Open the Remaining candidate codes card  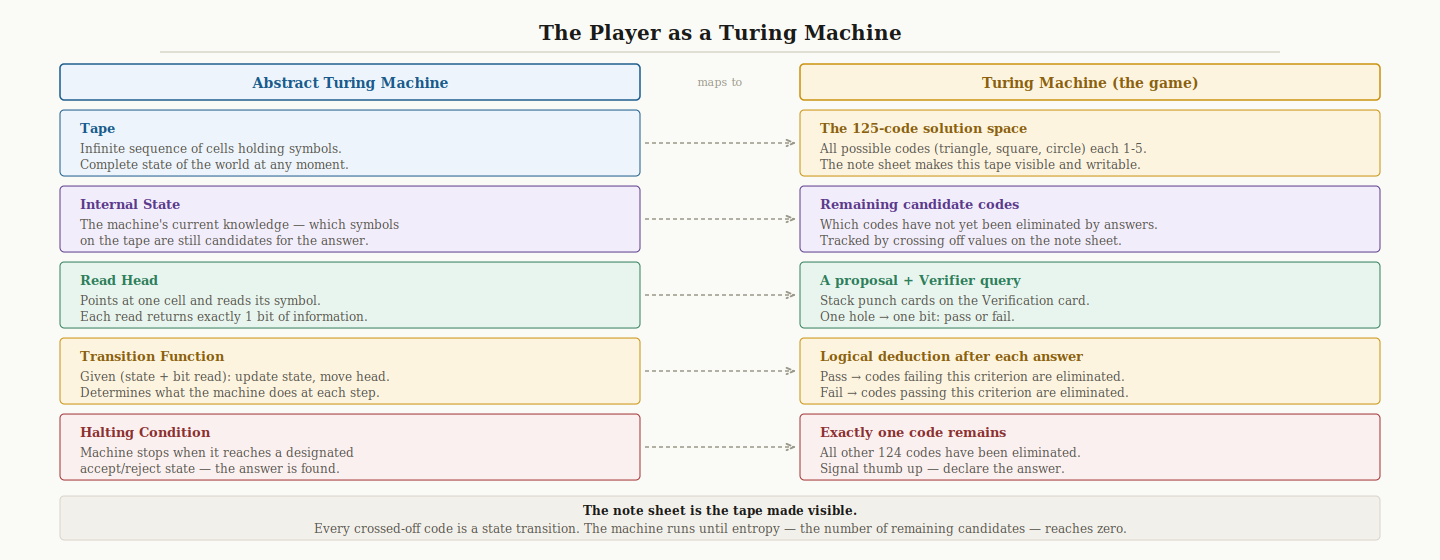pos(1090,219)
